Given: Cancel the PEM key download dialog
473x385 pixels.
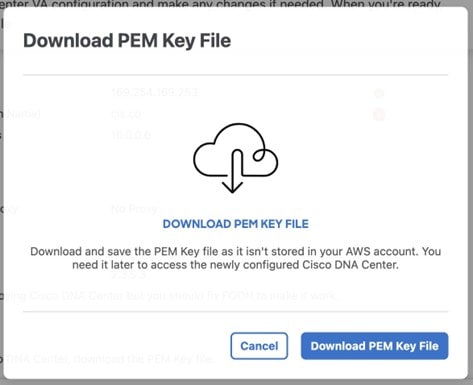Looking at the screenshot, I should 259,346.
